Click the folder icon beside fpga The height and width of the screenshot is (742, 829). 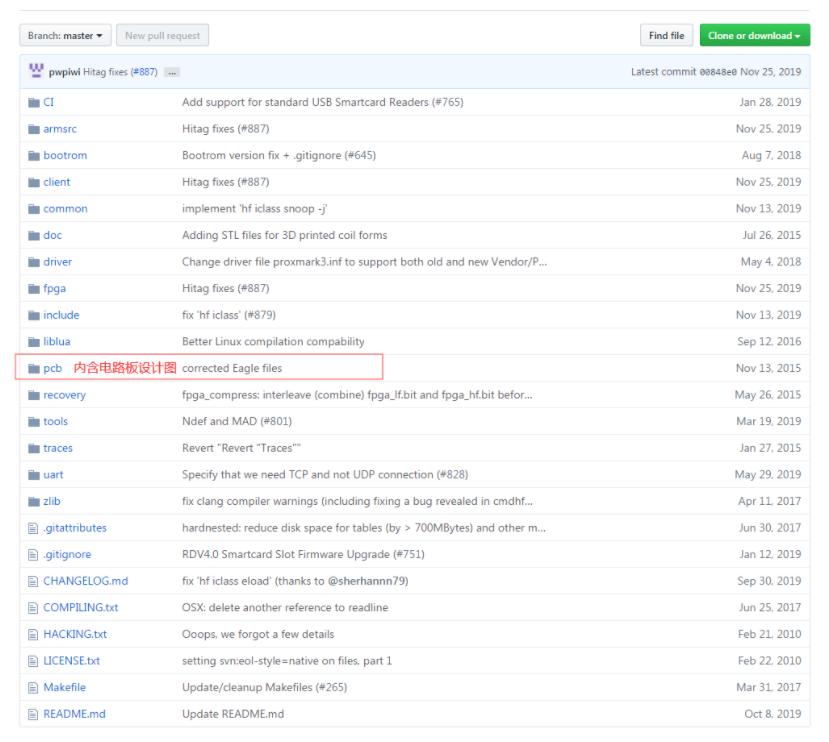[33, 288]
